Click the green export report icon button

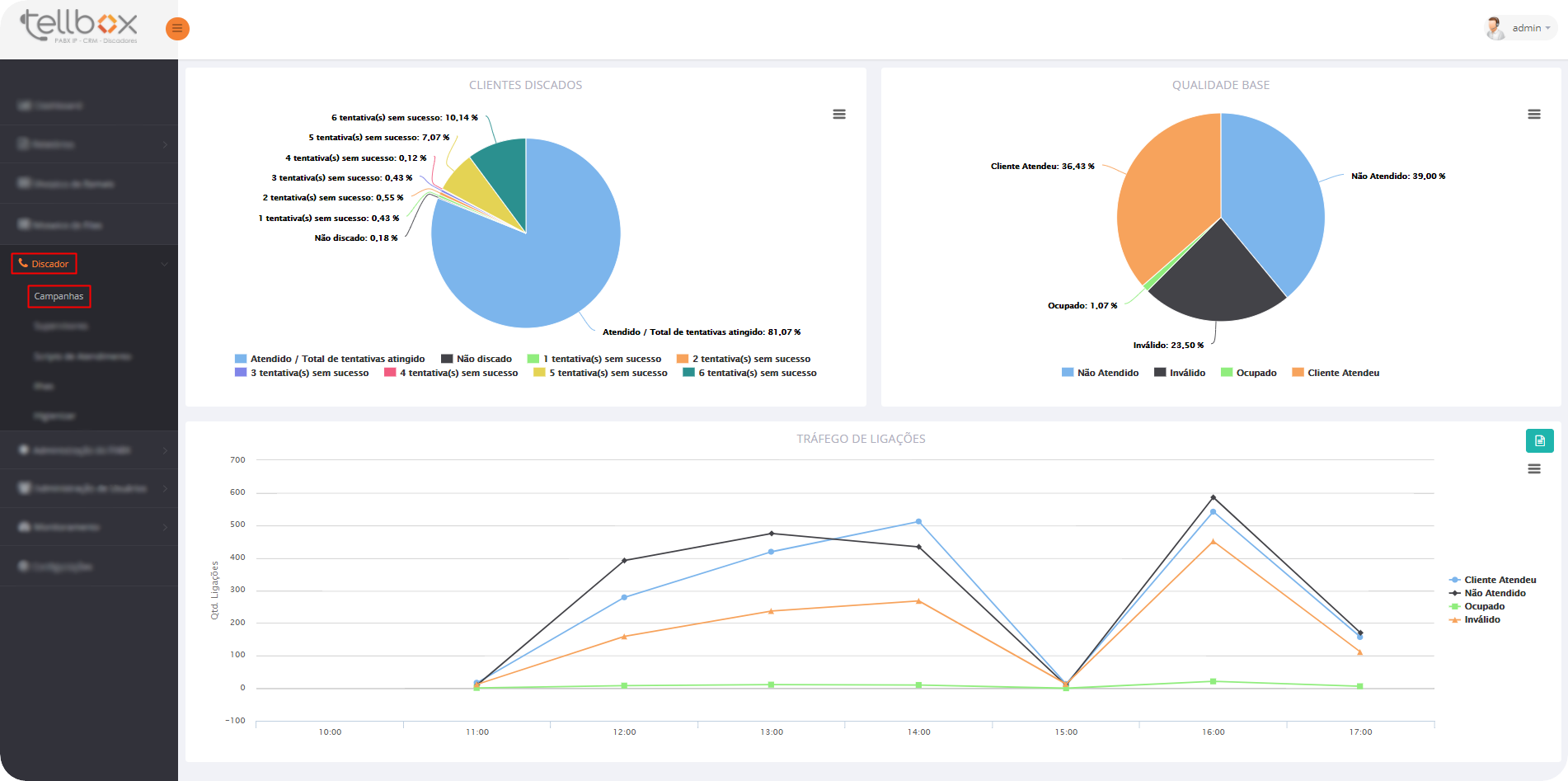[x=1539, y=441]
